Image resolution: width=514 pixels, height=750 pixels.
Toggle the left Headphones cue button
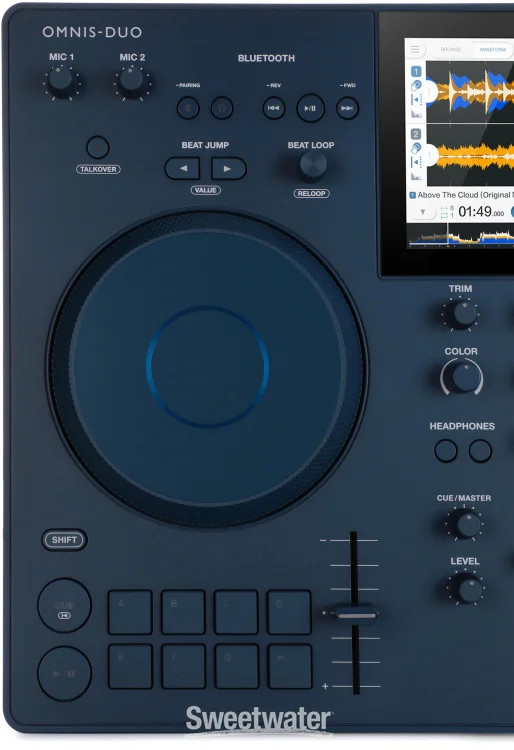coord(446,451)
